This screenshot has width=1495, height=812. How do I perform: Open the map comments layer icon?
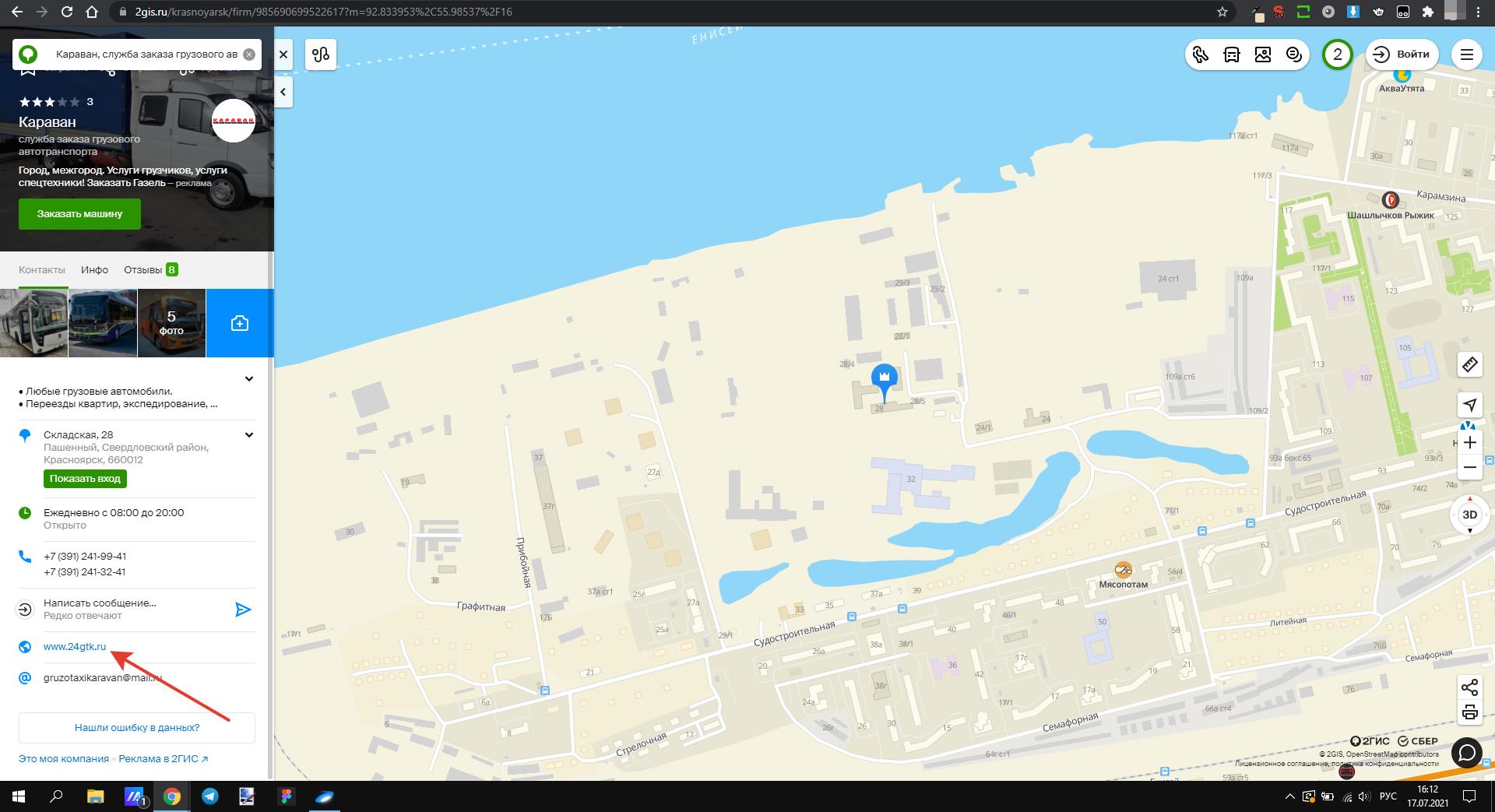1294,54
